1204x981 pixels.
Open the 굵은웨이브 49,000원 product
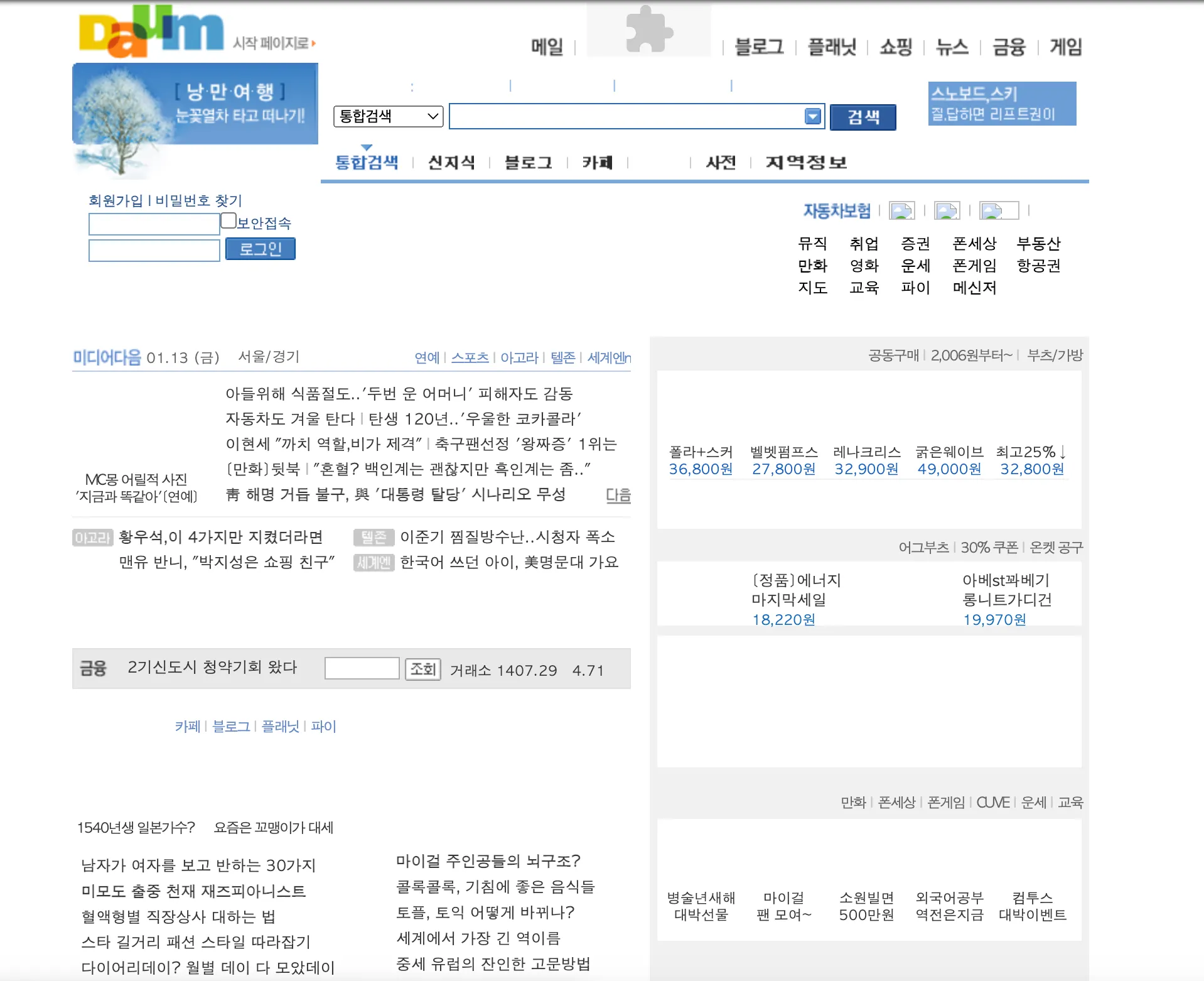click(x=950, y=461)
